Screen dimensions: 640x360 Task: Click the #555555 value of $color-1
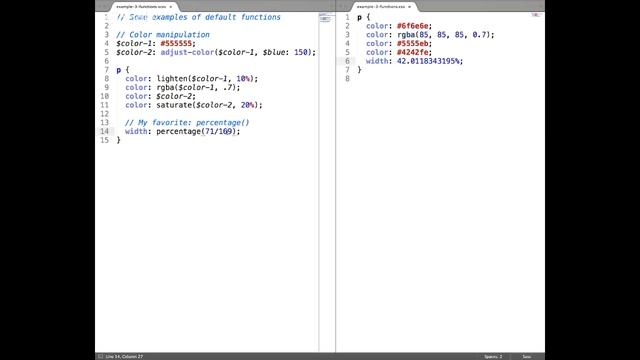pyautogui.click(x=176, y=43)
